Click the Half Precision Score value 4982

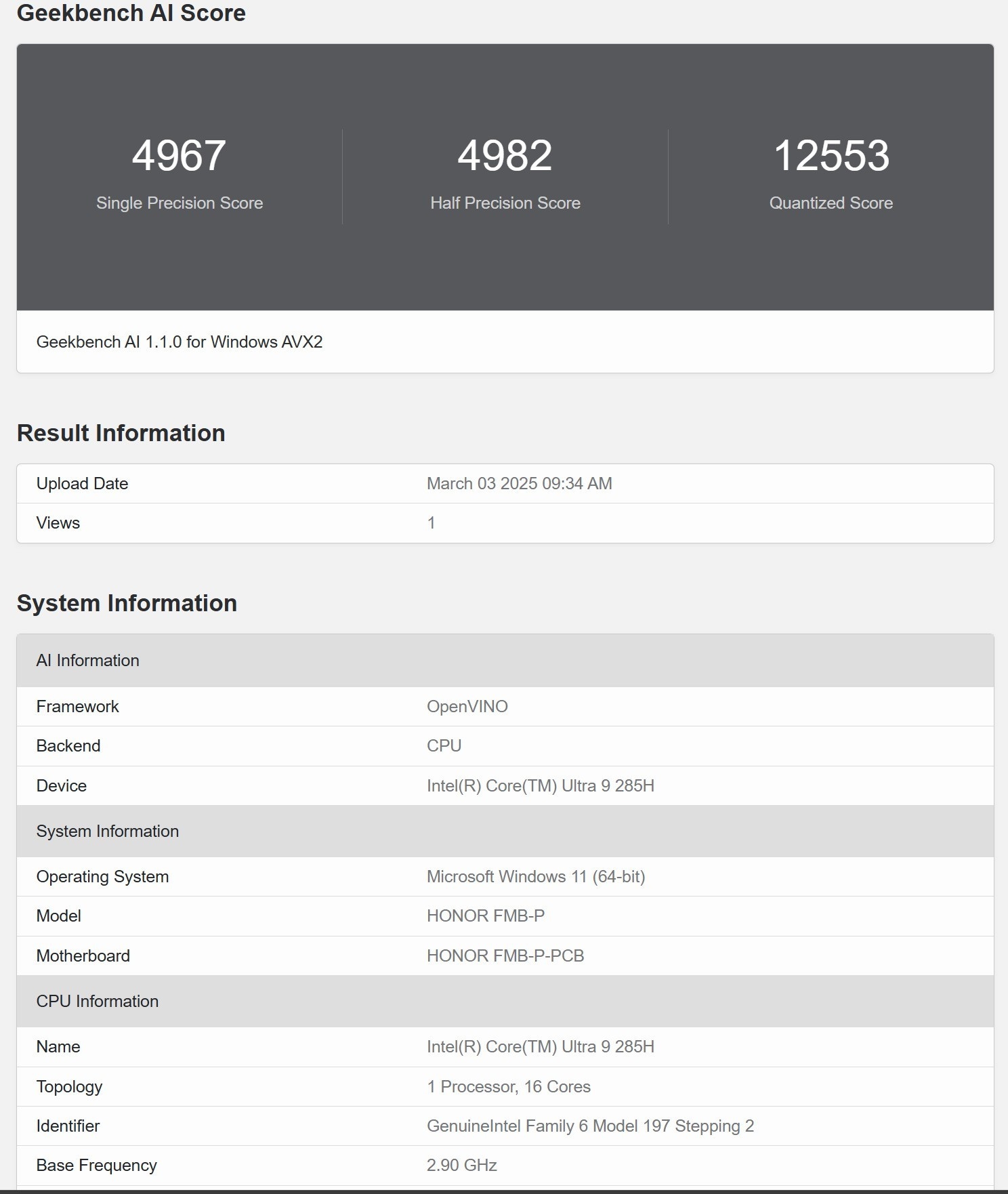tap(505, 156)
